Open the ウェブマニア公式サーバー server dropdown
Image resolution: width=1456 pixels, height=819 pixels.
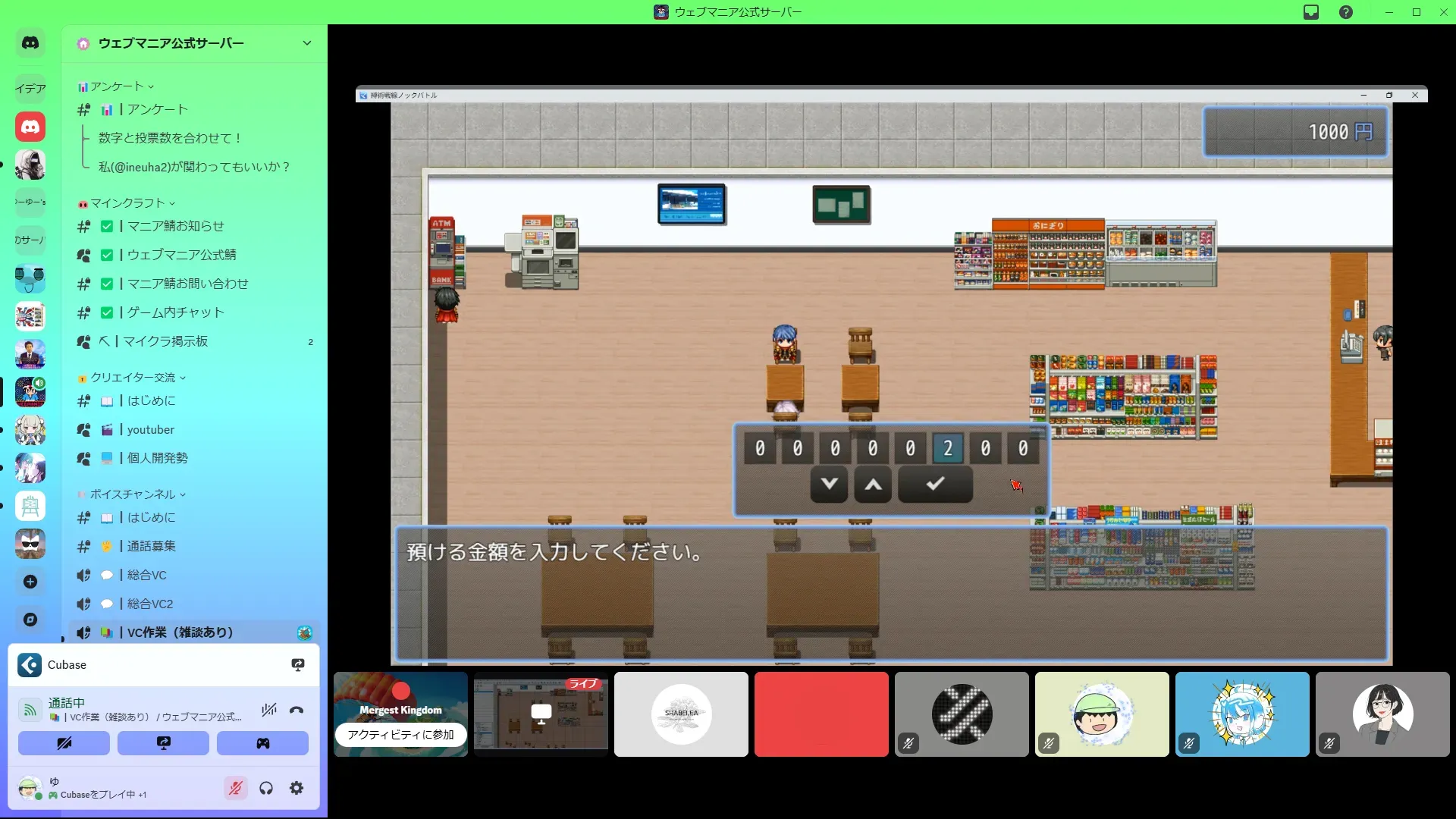tap(306, 43)
